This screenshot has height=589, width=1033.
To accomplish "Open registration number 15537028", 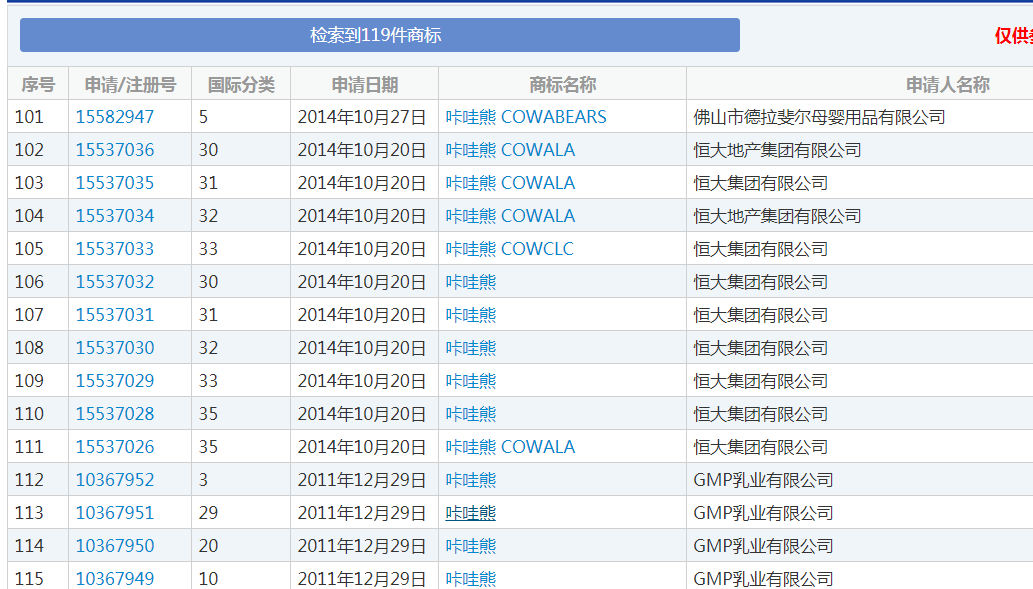I will click(115, 413).
